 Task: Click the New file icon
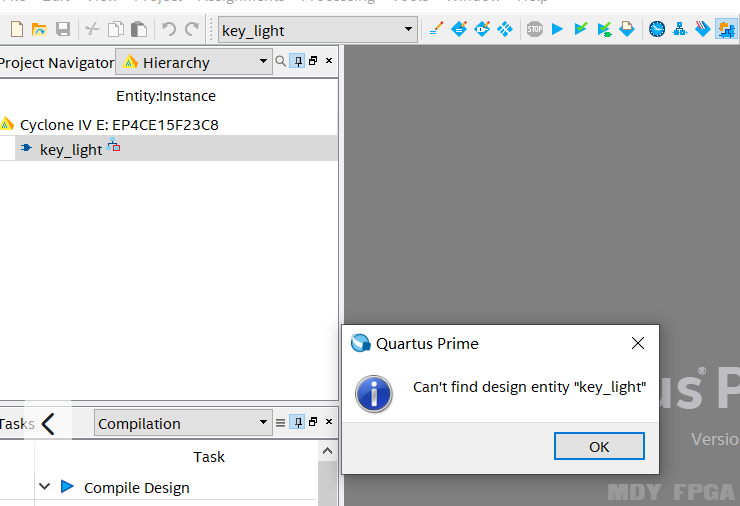[16, 30]
